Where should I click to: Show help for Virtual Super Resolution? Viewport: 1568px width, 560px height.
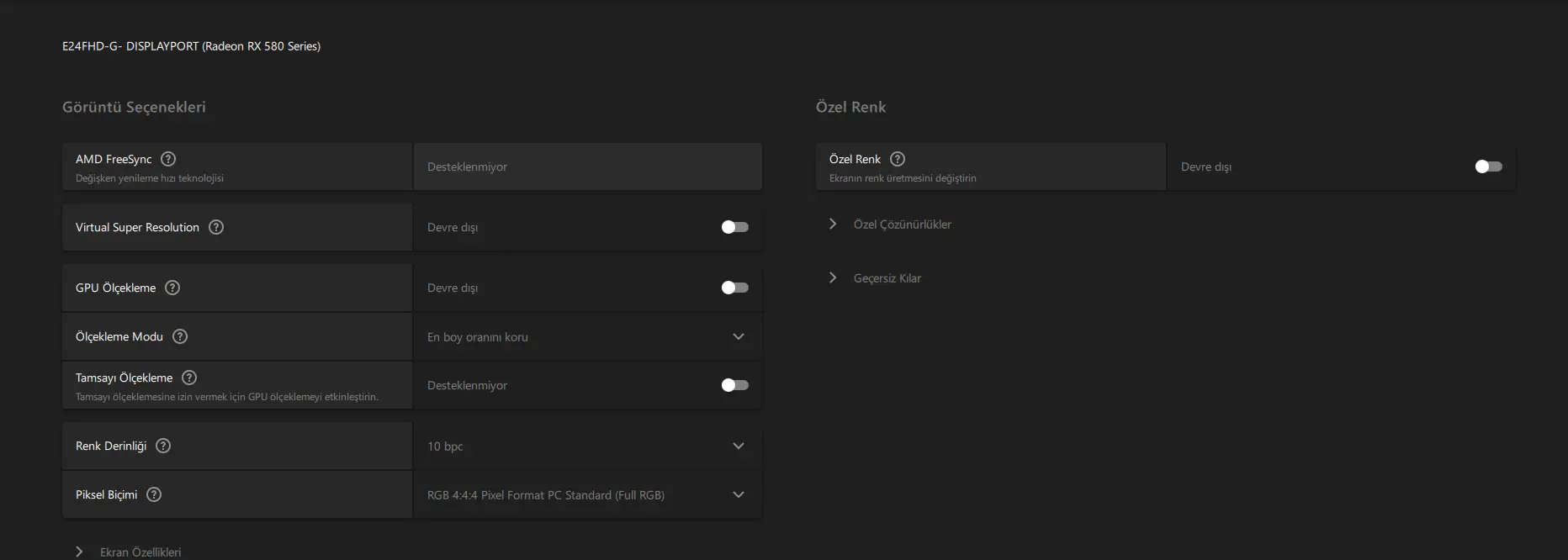click(216, 227)
